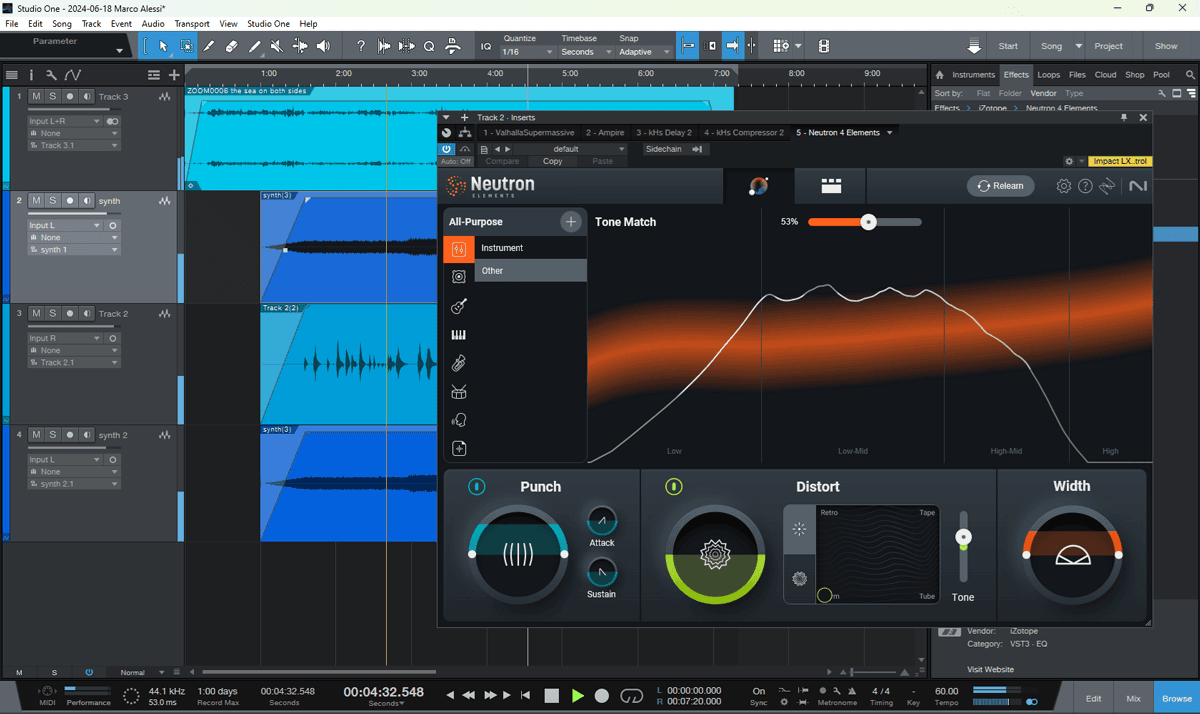
Task: Toggle the Punch module power button
Action: 477,487
